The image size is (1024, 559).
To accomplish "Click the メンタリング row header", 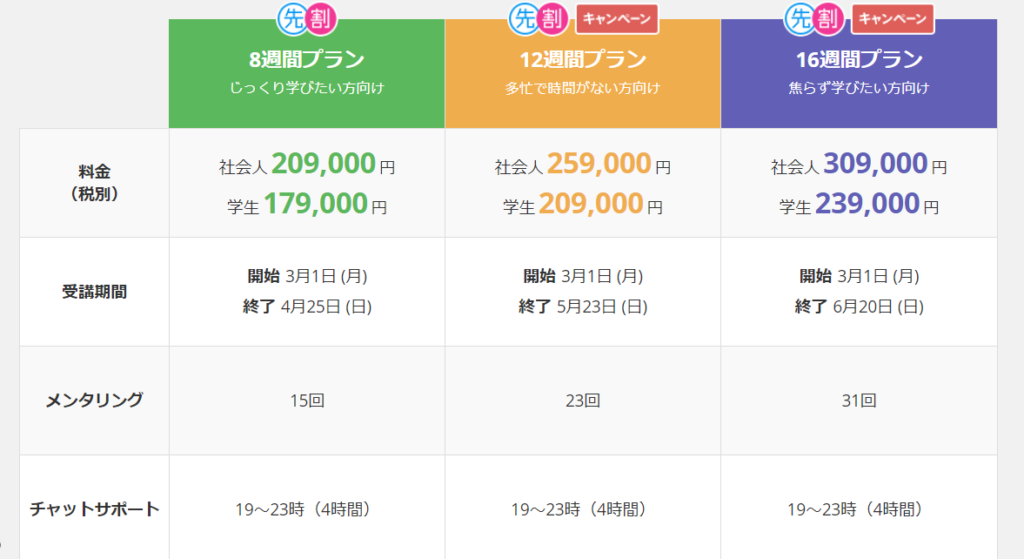I will [x=95, y=400].
